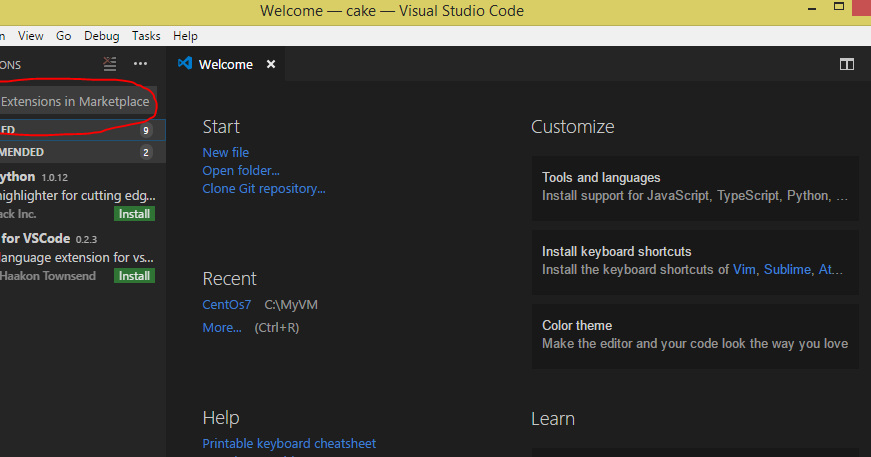
Task: Open the Tasks menu
Action: [x=146, y=36]
